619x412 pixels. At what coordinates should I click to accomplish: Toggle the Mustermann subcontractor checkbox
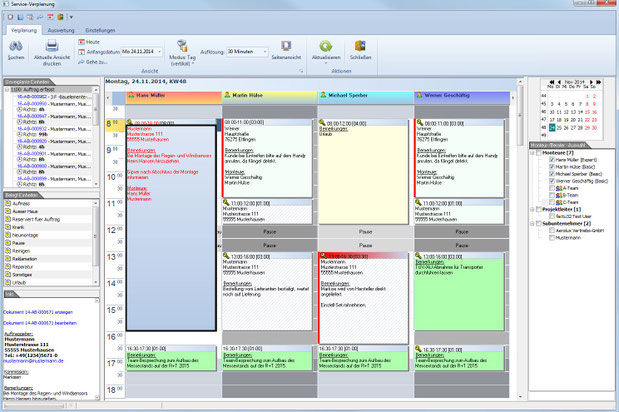click(552, 238)
